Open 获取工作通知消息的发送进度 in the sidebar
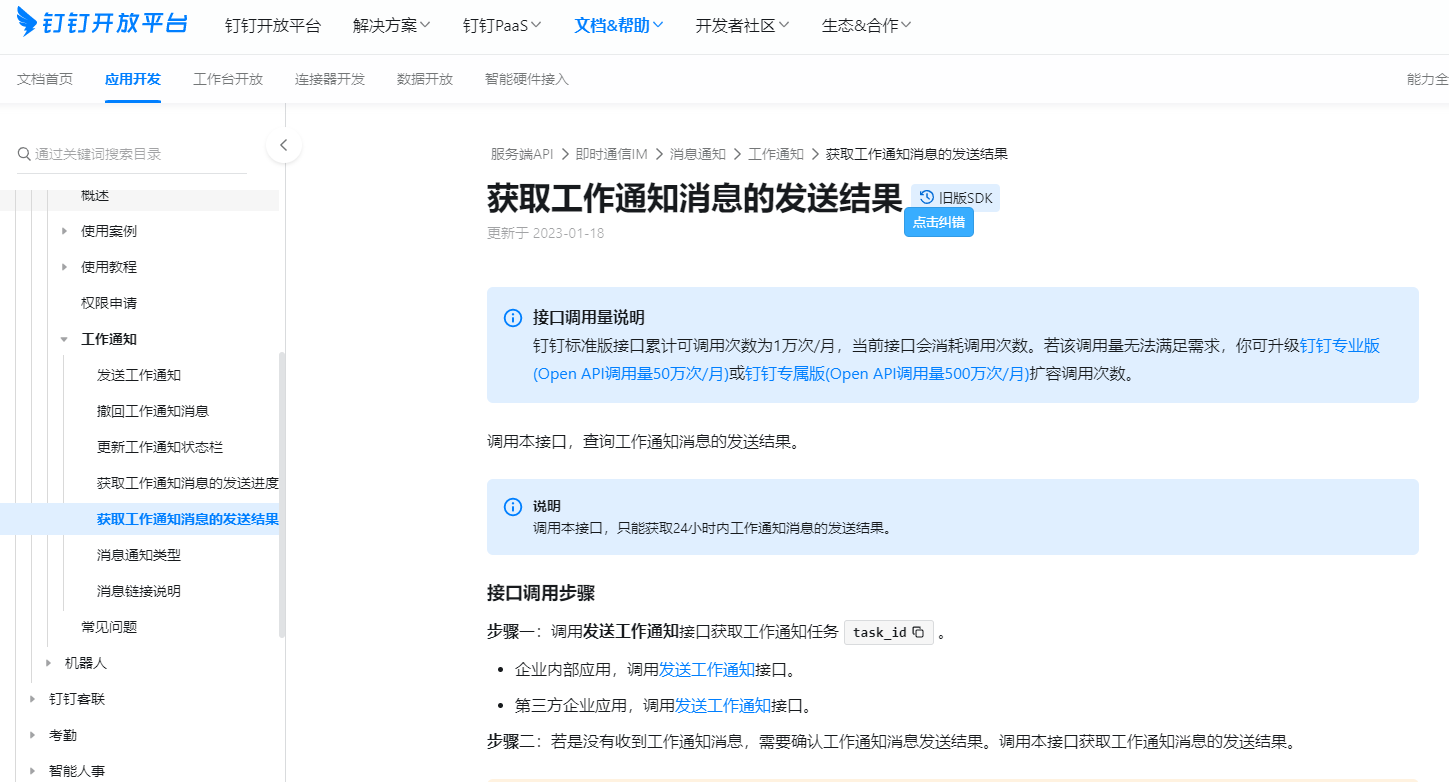The image size is (1449, 782). (x=188, y=483)
